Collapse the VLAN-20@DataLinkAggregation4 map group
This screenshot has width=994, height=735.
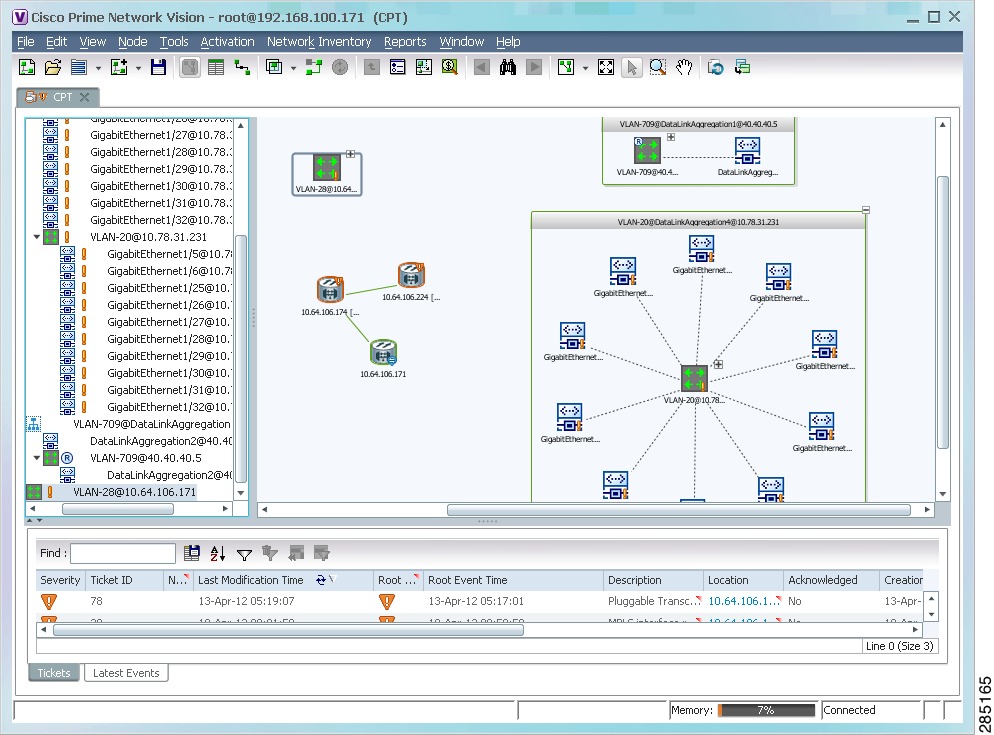point(866,210)
